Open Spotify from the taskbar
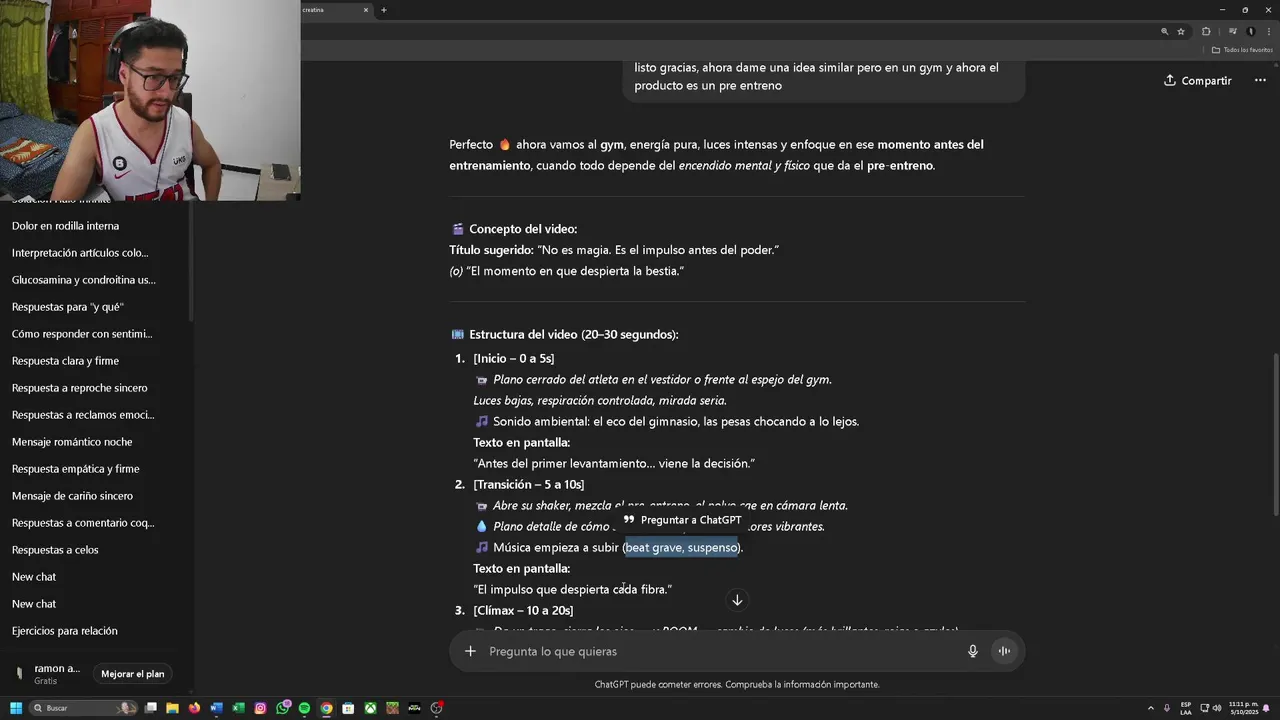The width and height of the screenshot is (1280, 720). [304, 708]
